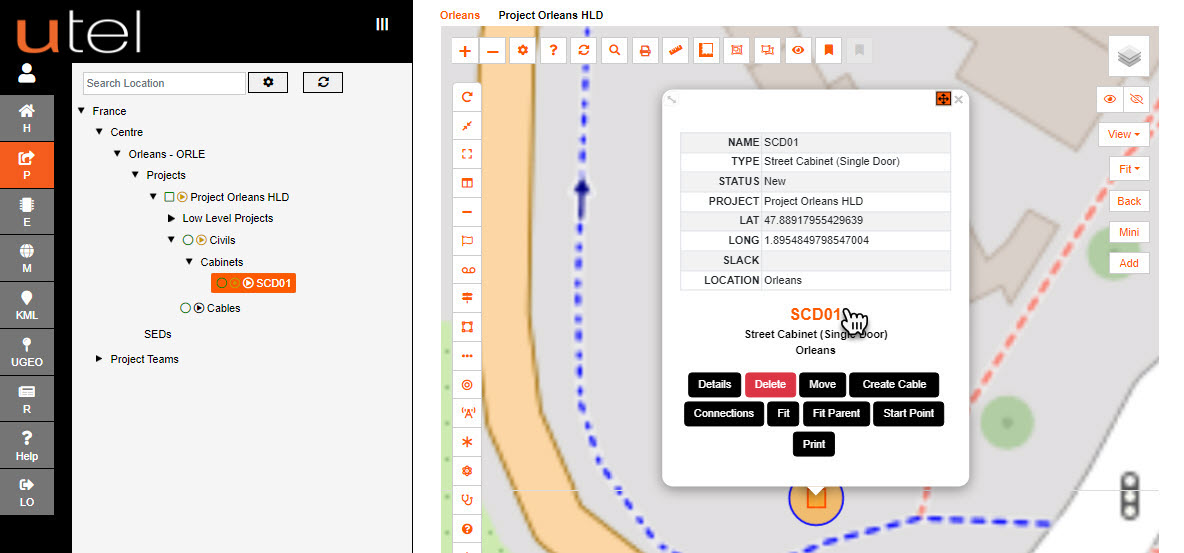Collapse the Civils node arrow
Viewport: 1184px width, 553px height.
(171, 240)
